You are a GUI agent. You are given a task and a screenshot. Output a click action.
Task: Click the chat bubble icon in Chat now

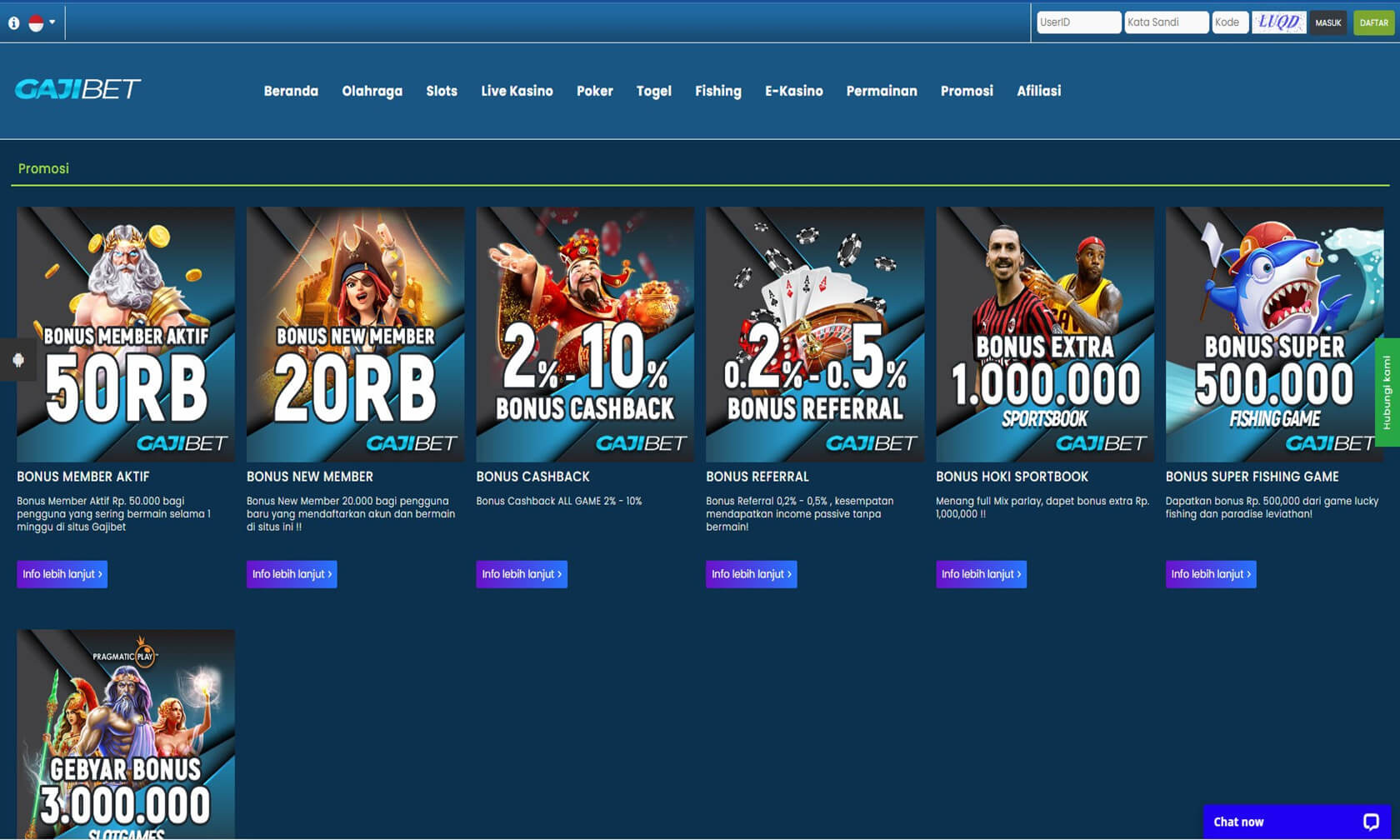[1370, 822]
